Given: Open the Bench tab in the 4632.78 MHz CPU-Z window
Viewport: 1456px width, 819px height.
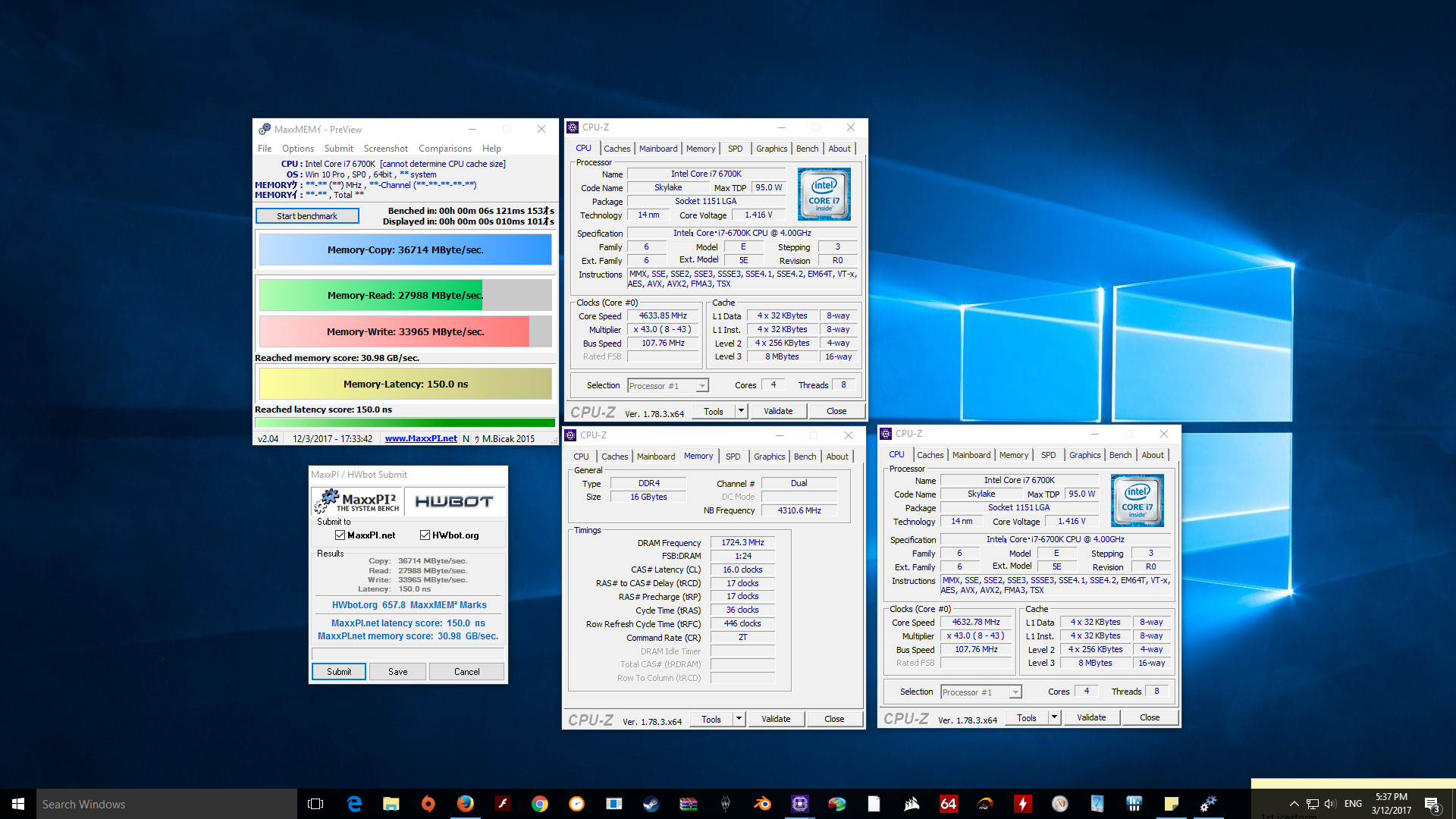Looking at the screenshot, I should click(1120, 455).
